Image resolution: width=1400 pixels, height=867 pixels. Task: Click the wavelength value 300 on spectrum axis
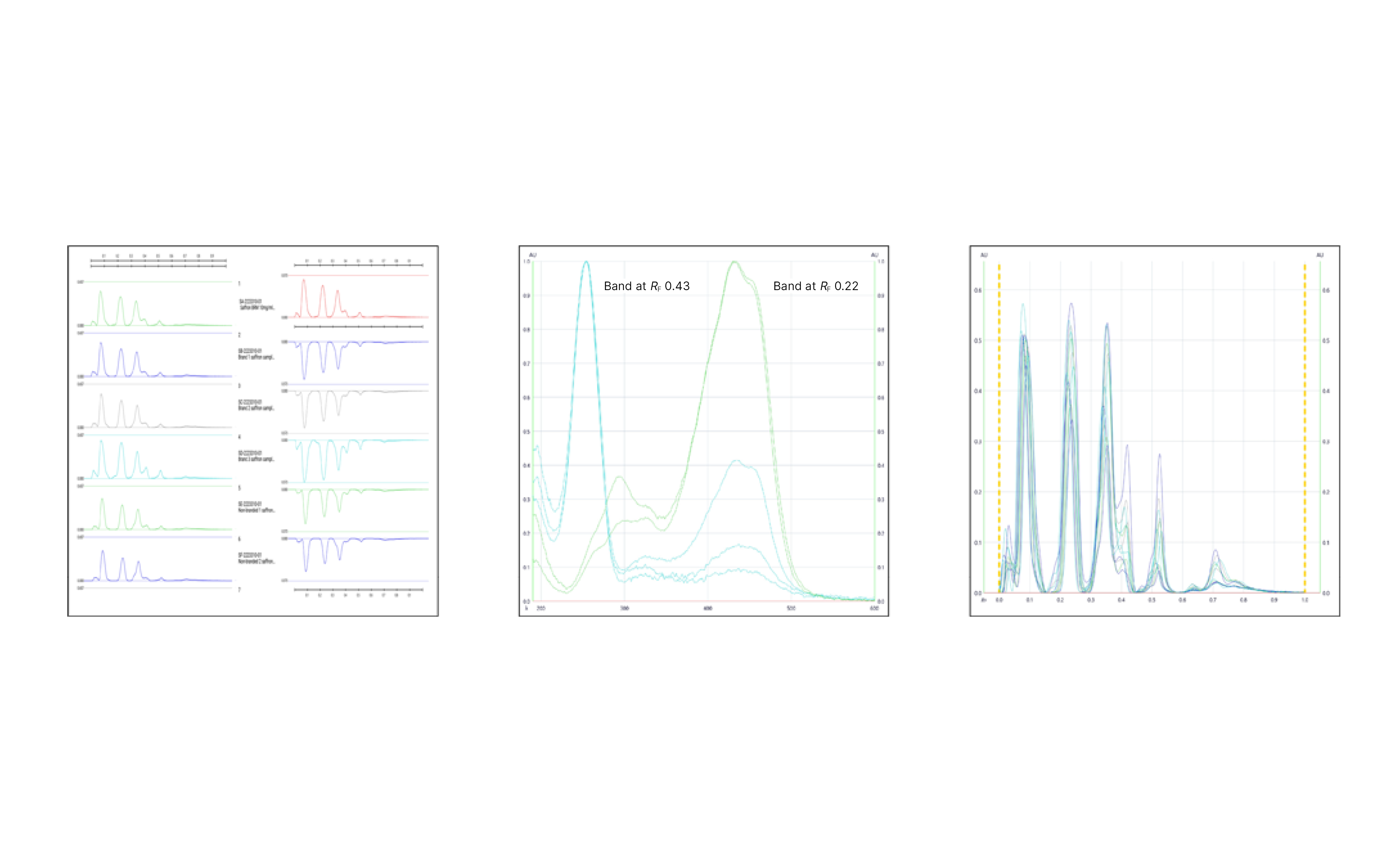(626, 608)
